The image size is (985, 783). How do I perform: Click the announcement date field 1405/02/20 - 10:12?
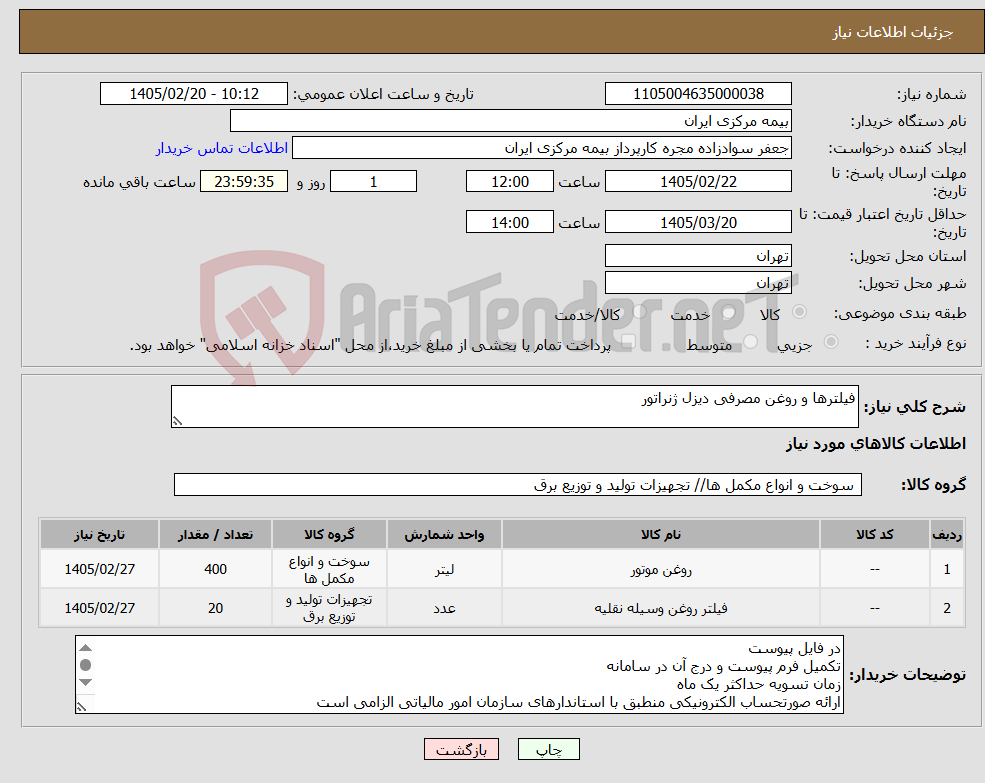(x=193, y=94)
